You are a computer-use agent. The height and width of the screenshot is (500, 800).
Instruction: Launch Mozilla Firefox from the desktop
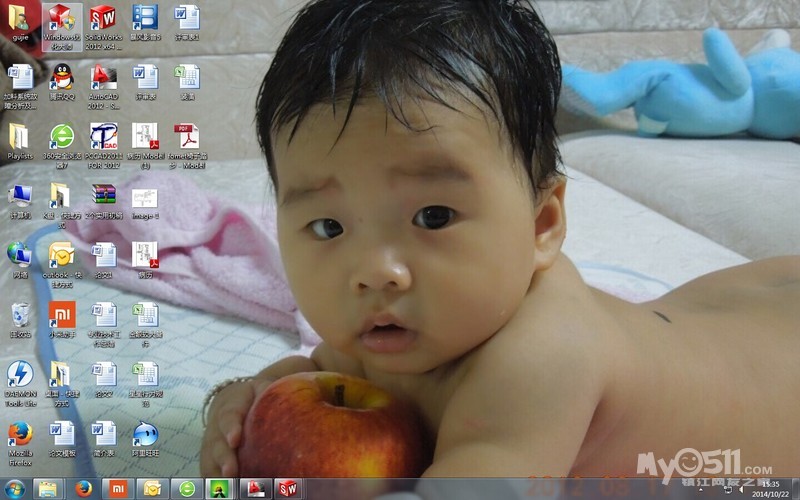click(20, 443)
